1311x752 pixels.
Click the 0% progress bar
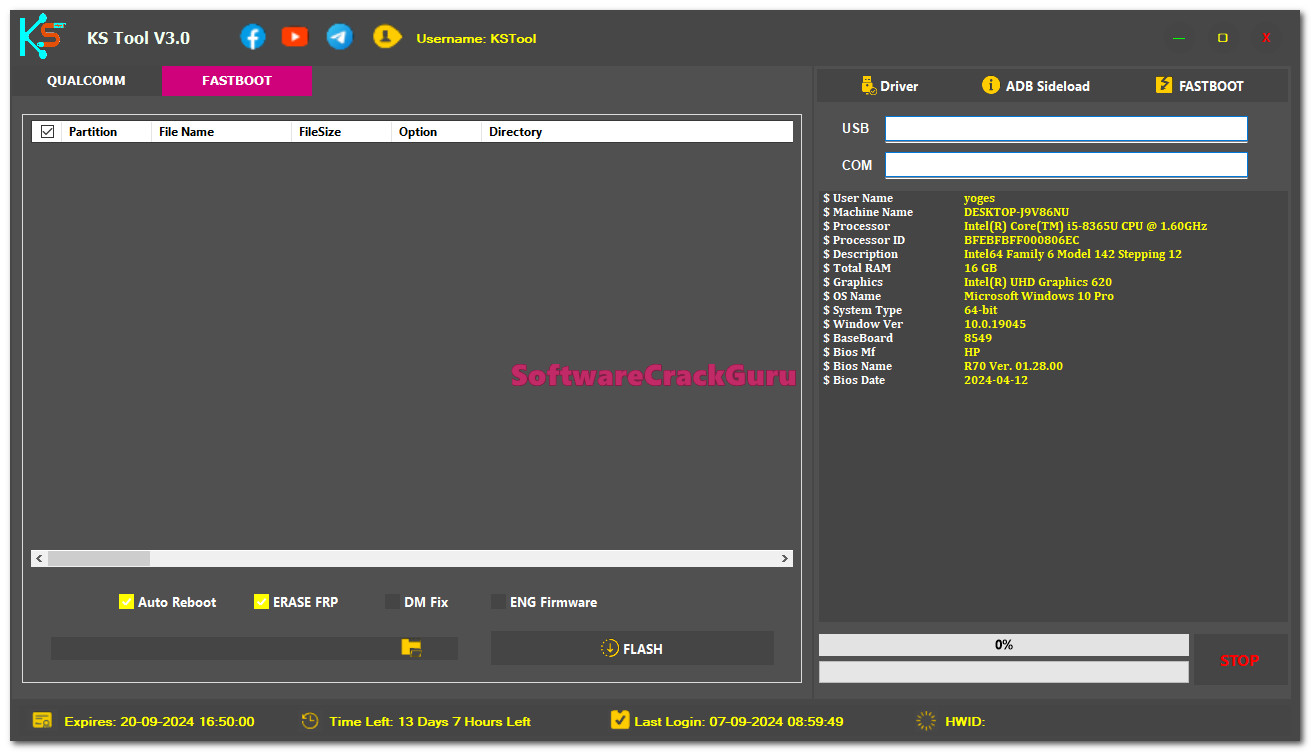point(1004,645)
